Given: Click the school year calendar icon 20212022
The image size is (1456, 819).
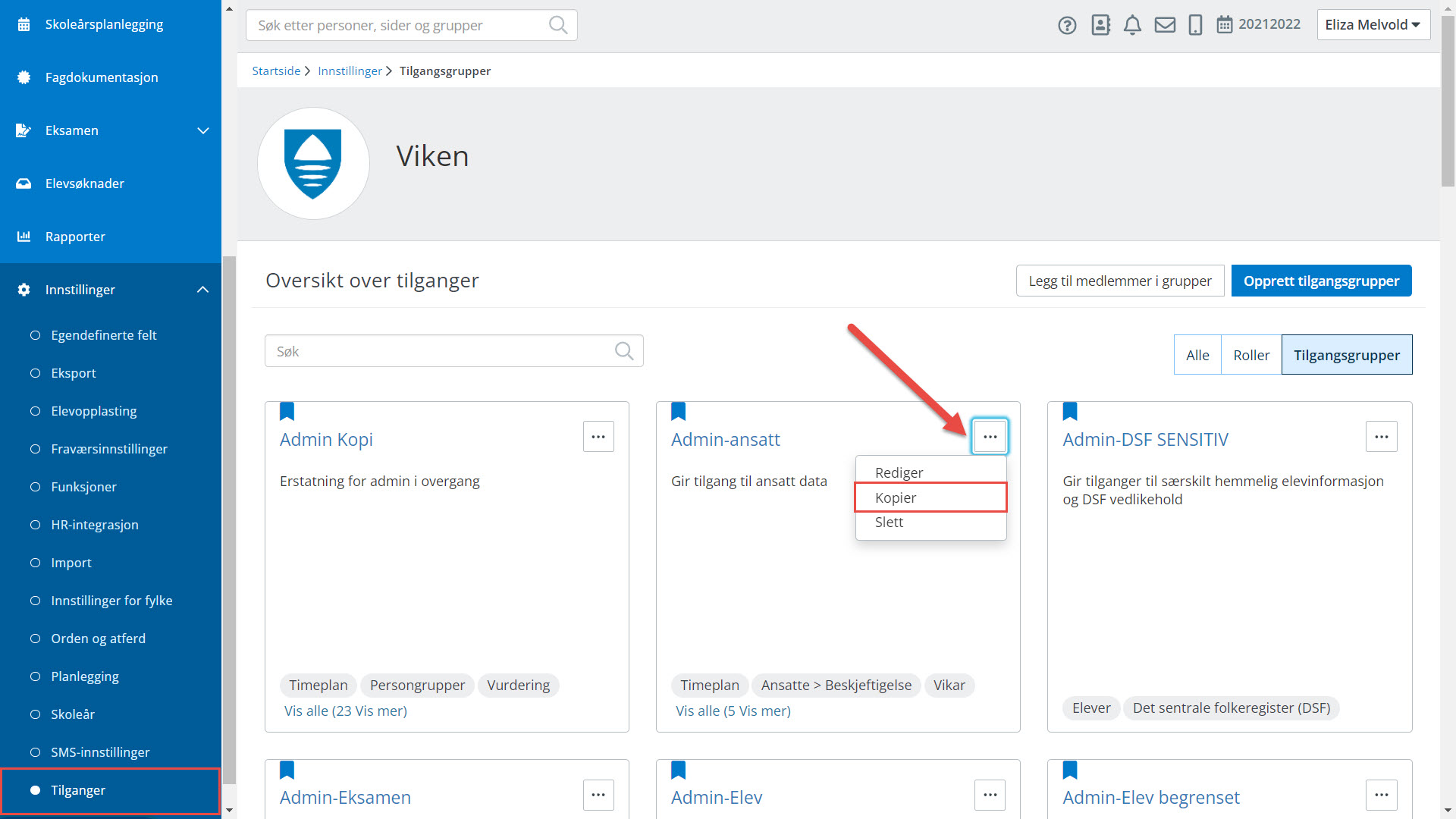Looking at the screenshot, I should point(1224,24).
